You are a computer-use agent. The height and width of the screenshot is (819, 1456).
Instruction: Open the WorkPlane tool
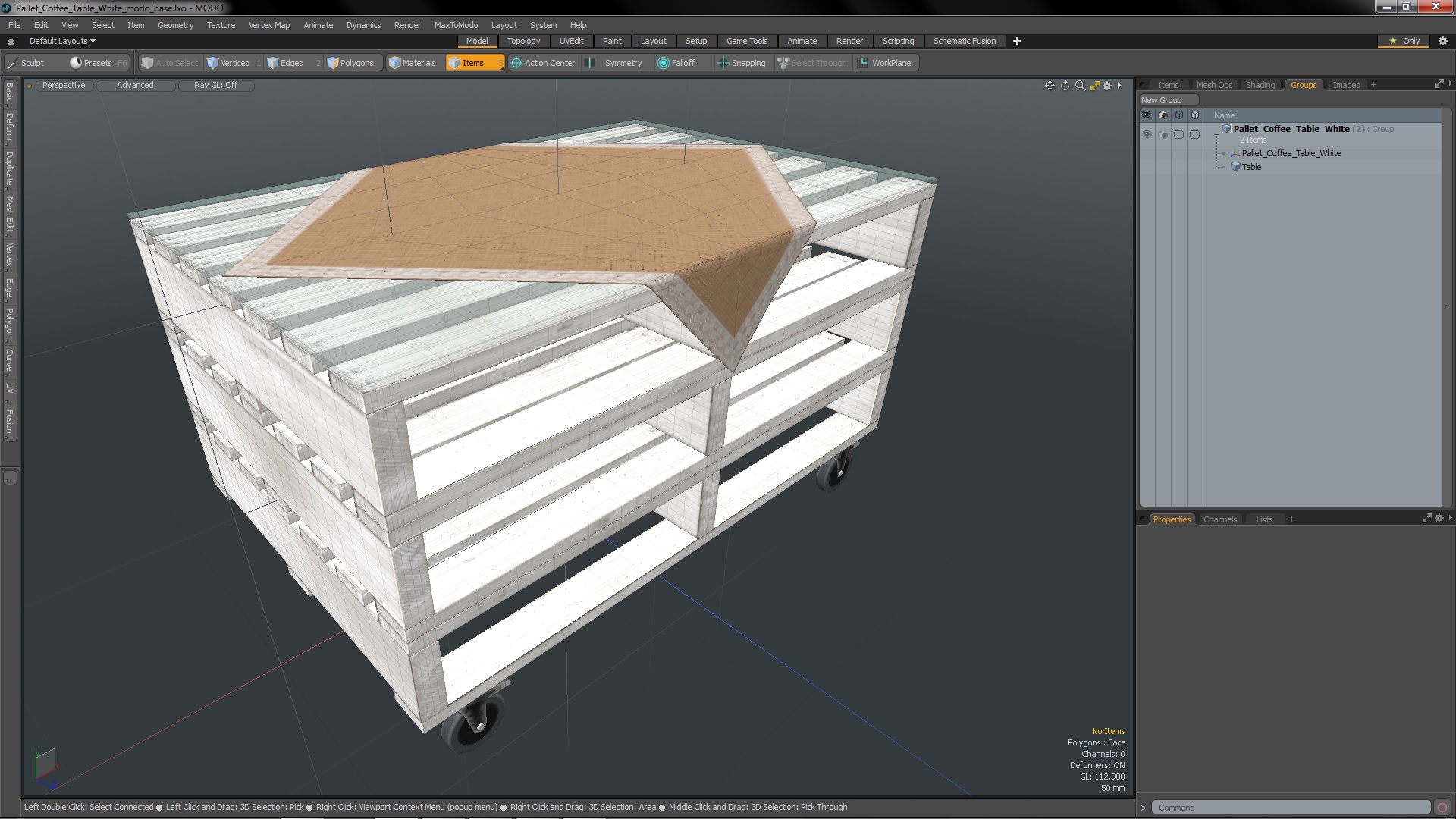[884, 63]
